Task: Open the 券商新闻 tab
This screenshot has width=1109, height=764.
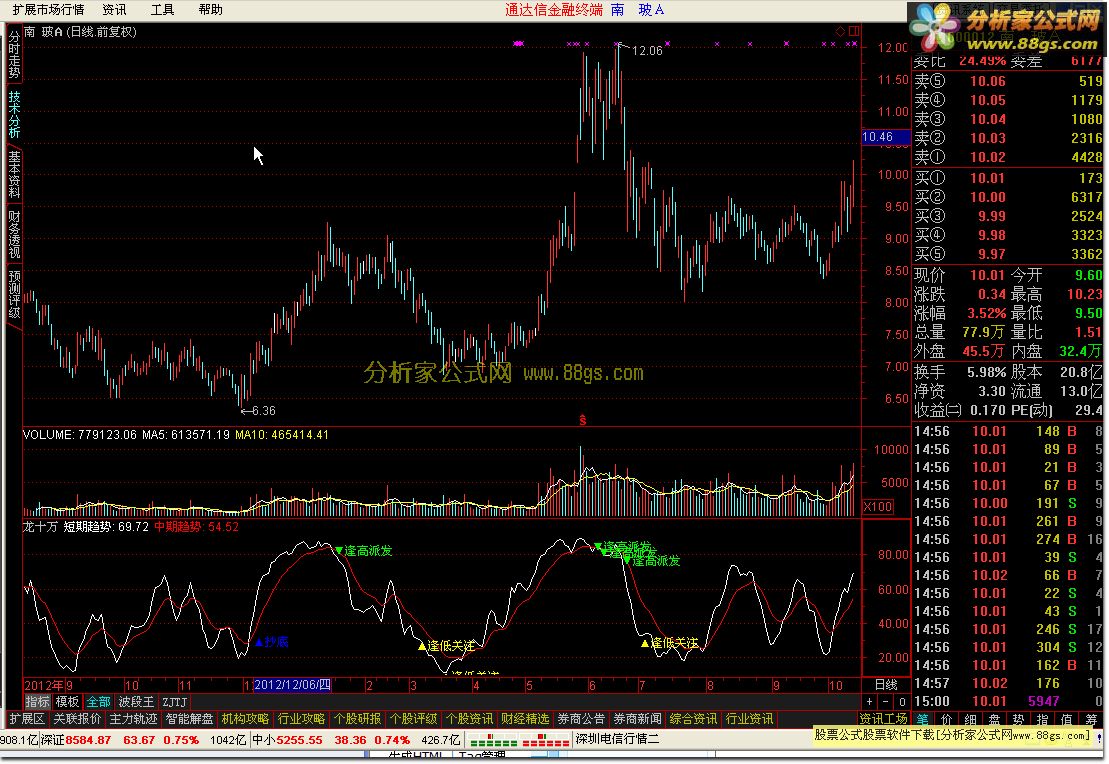Action: point(637,719)
